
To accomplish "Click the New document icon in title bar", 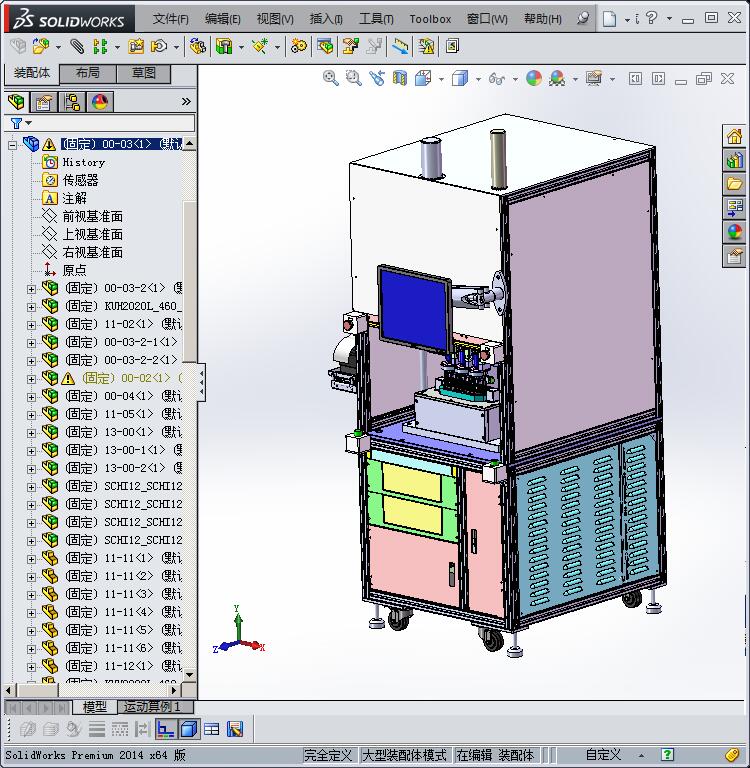I will pyautogui.click(x=609, y=19).
